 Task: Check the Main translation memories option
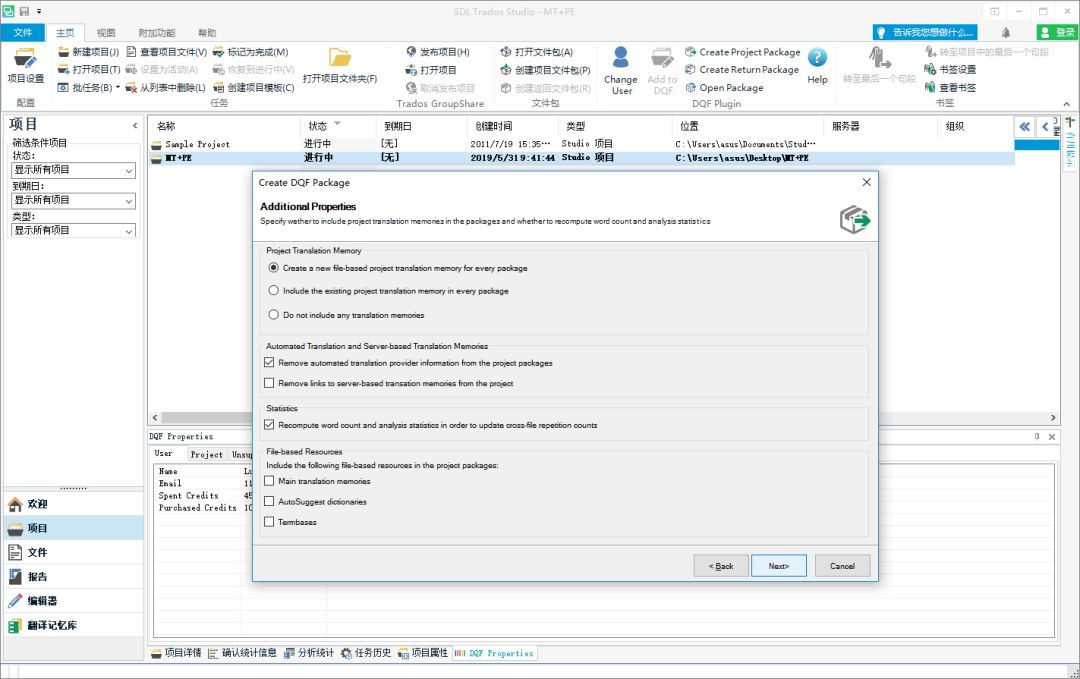[x=268, y=480]
